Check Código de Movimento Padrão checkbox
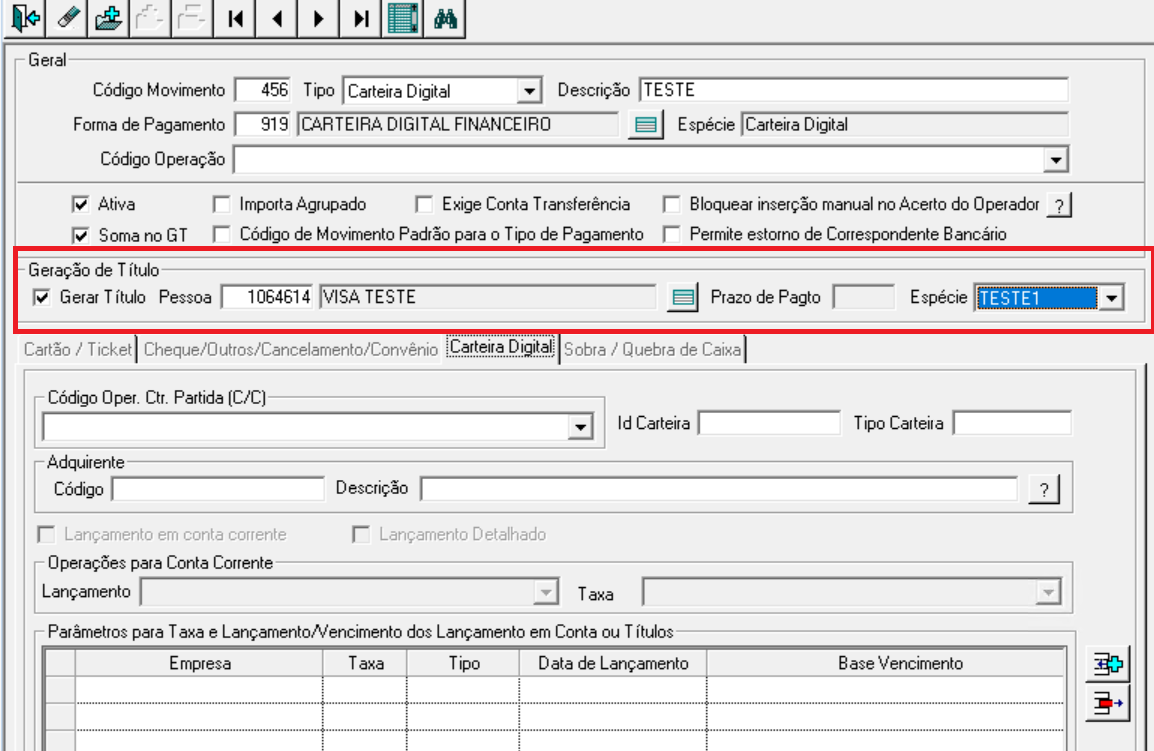1154x751 pixels. click(221, 234)
